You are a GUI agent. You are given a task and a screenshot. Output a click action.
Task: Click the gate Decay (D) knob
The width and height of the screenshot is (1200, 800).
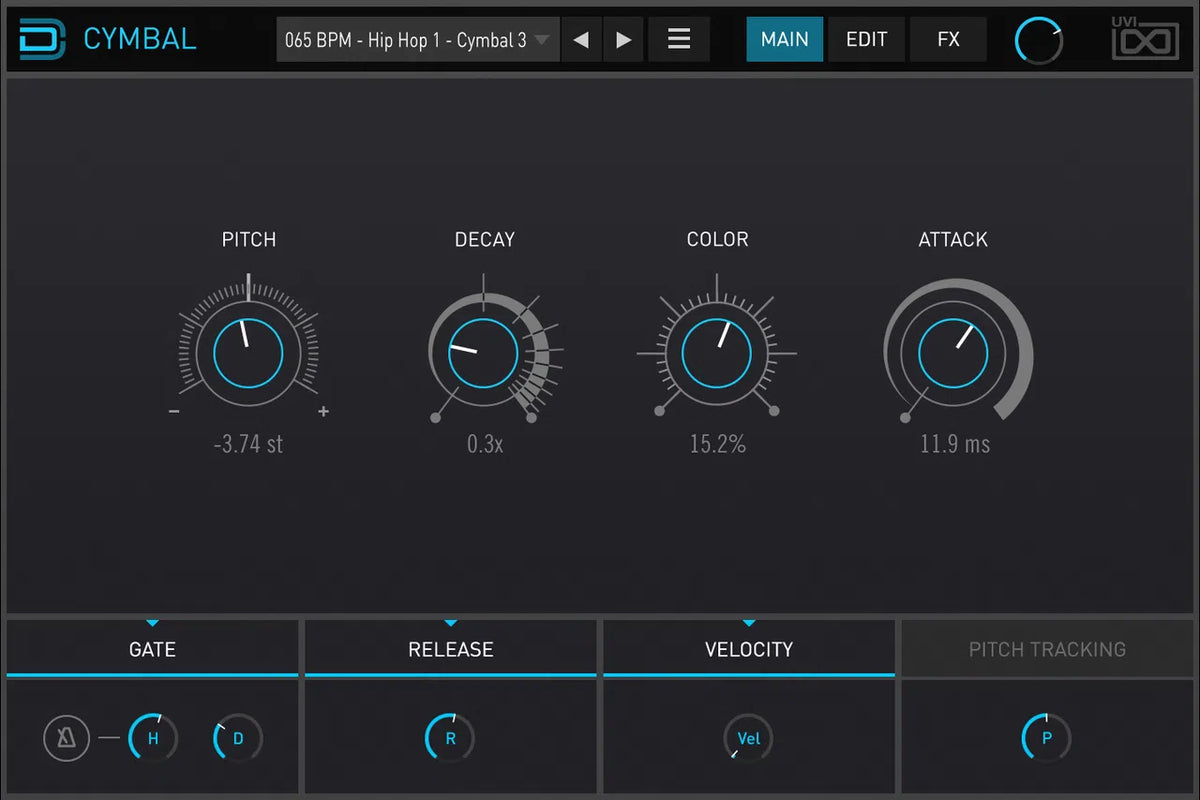pyautogui.click(x=238, y=740)
